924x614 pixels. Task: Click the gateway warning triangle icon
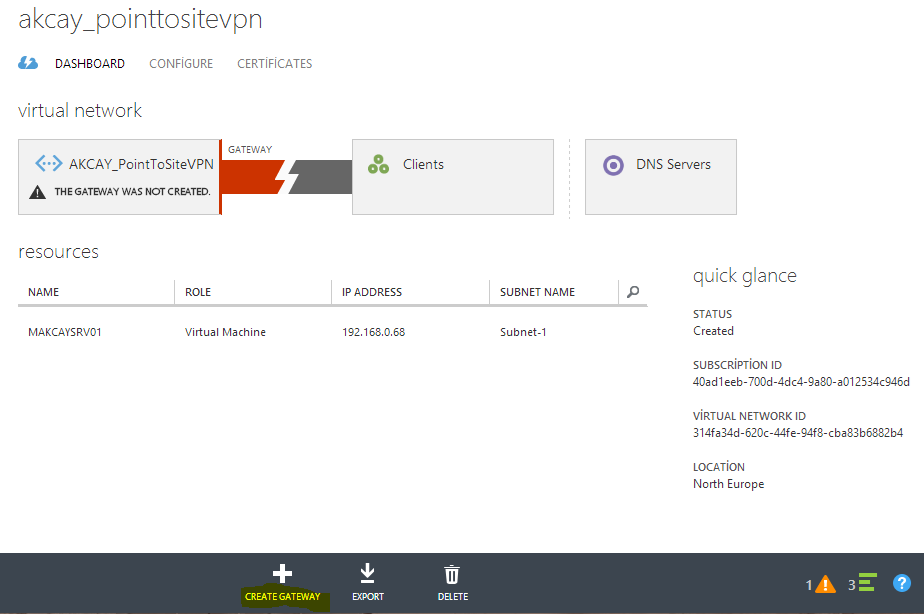tap(38, 192)
